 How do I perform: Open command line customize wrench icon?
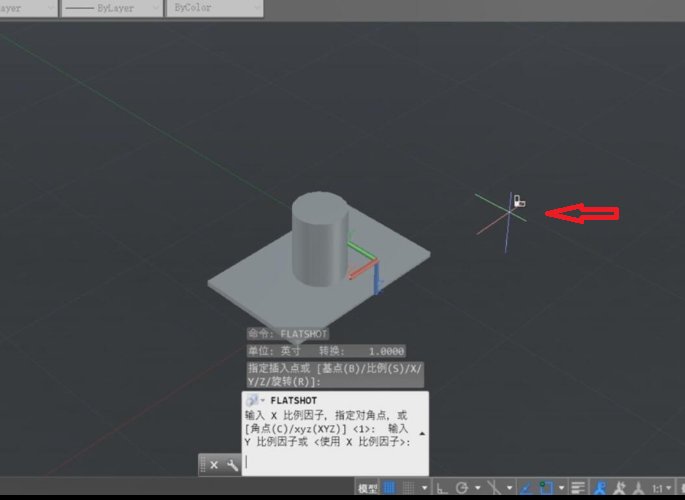(x=232, y=465)
